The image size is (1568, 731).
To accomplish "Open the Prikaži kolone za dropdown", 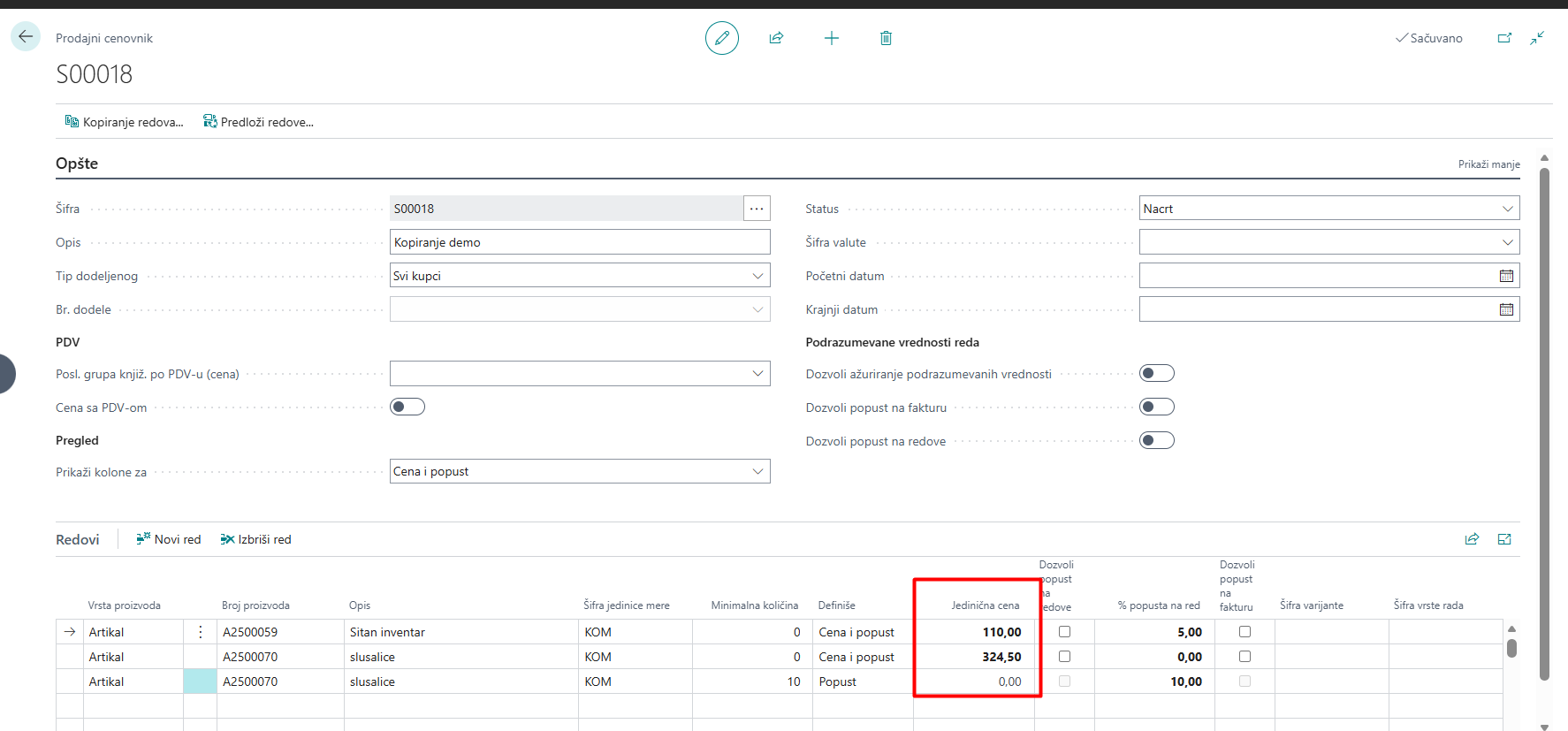I will coord(580,471).
